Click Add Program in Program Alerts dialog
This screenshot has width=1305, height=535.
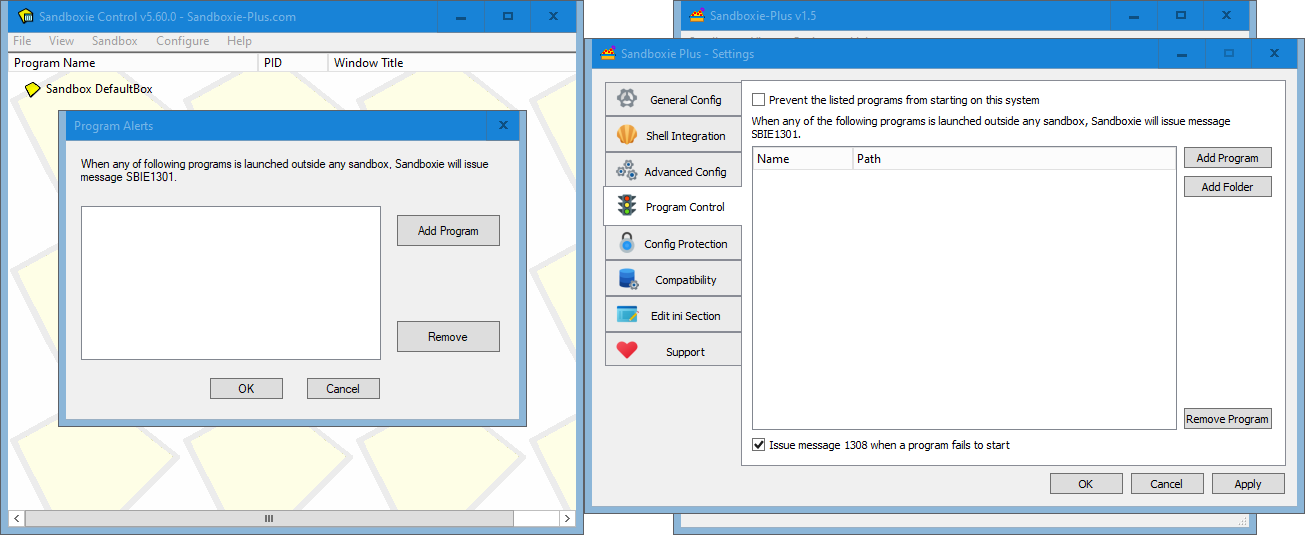pyautogui.click(x=448, y=231)
